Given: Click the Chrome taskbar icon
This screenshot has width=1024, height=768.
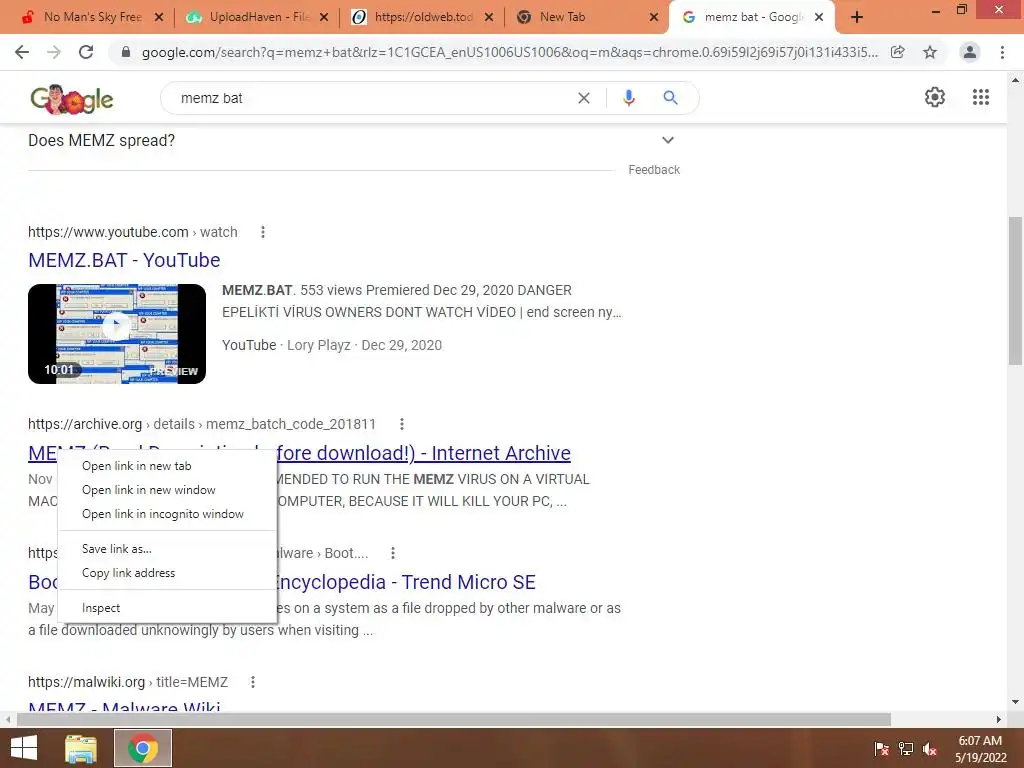Looking at the screenshot, I should [x=143, y=748].
